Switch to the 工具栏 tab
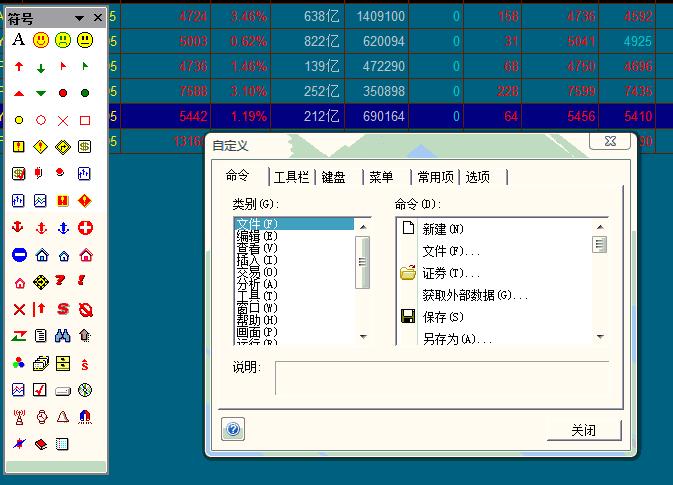Screen dimensions: 673x485 pos(292,177)
